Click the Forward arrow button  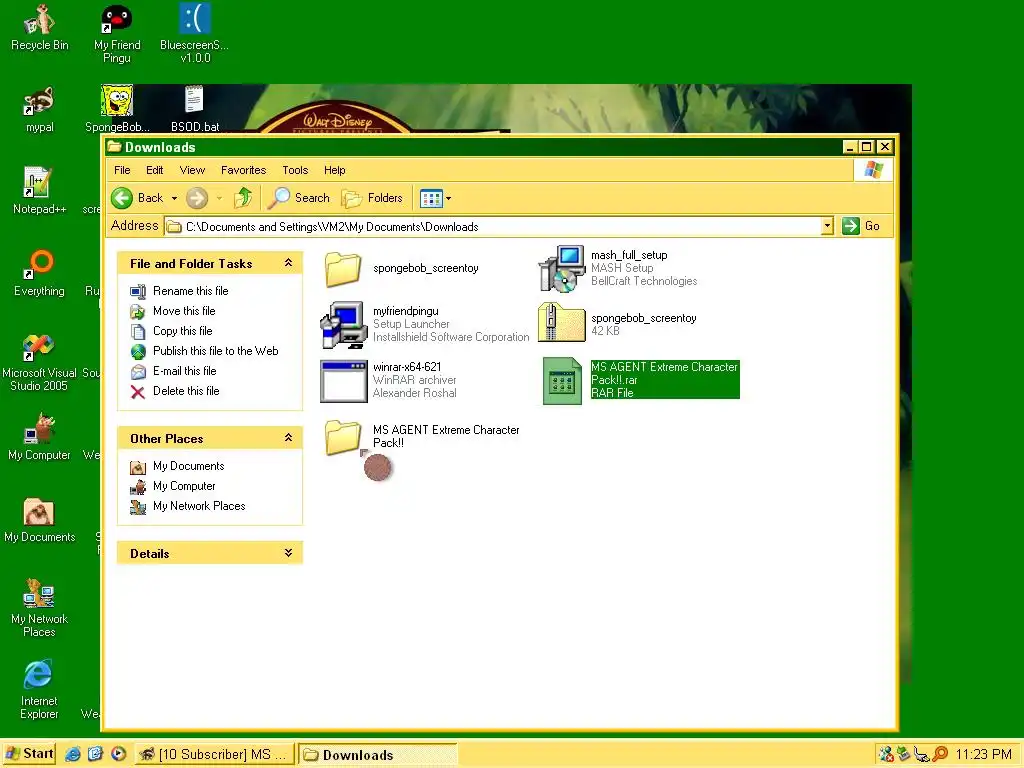click(x=197, y=198)
